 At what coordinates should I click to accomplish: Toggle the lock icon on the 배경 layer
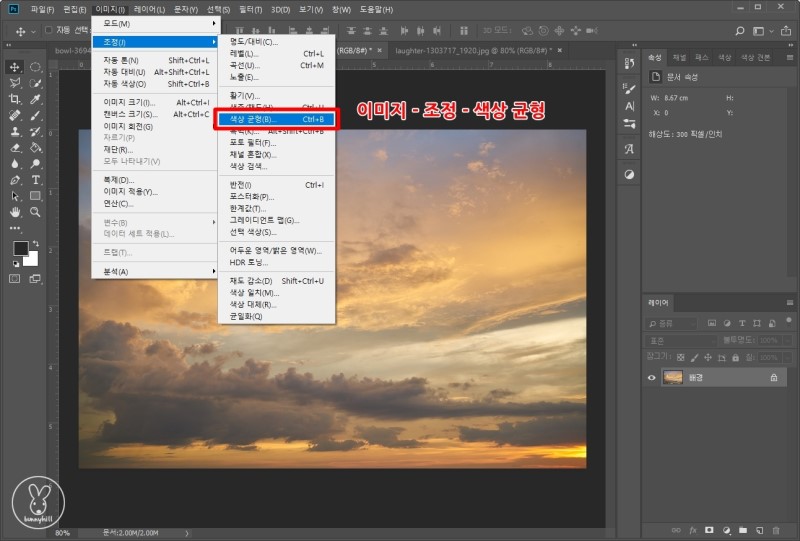pyautogui.click(x=773, y=377)
